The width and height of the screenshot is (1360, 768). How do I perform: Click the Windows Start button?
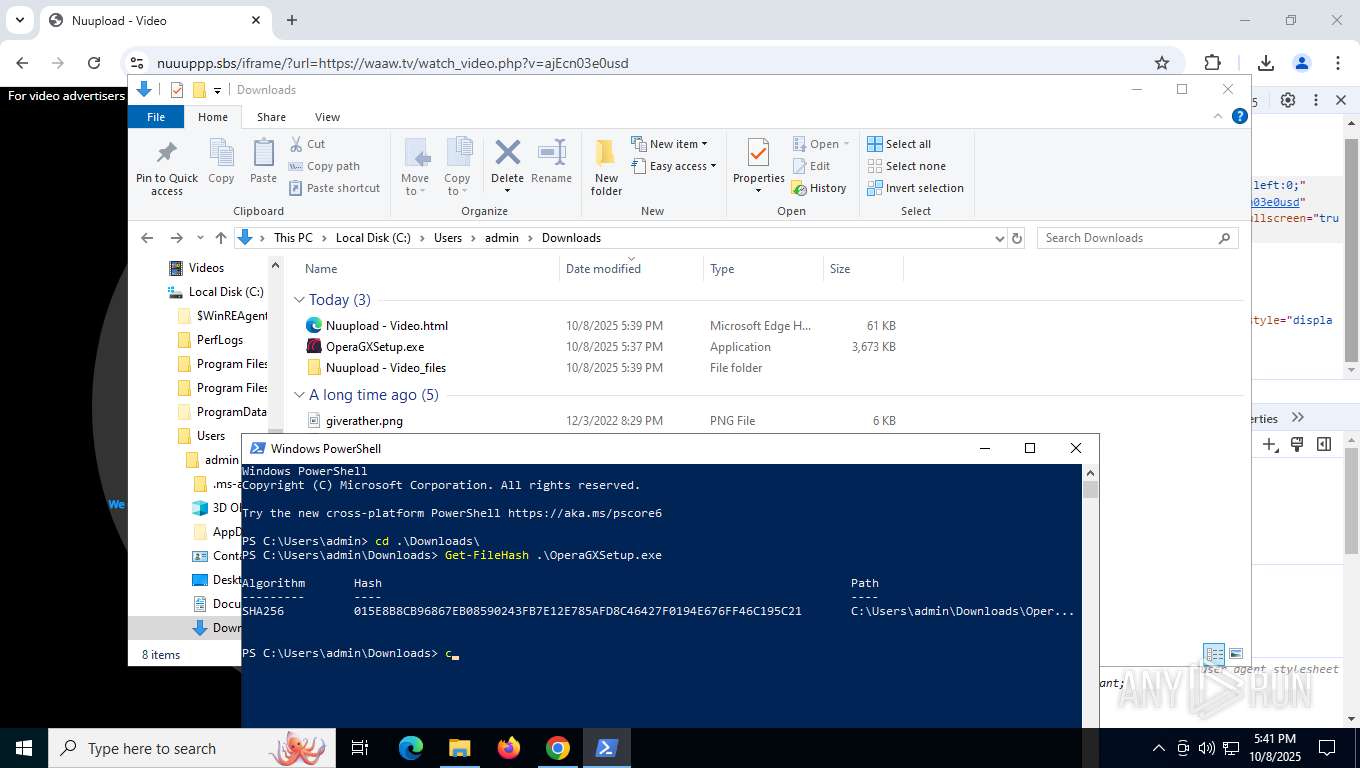pos(23,748)
